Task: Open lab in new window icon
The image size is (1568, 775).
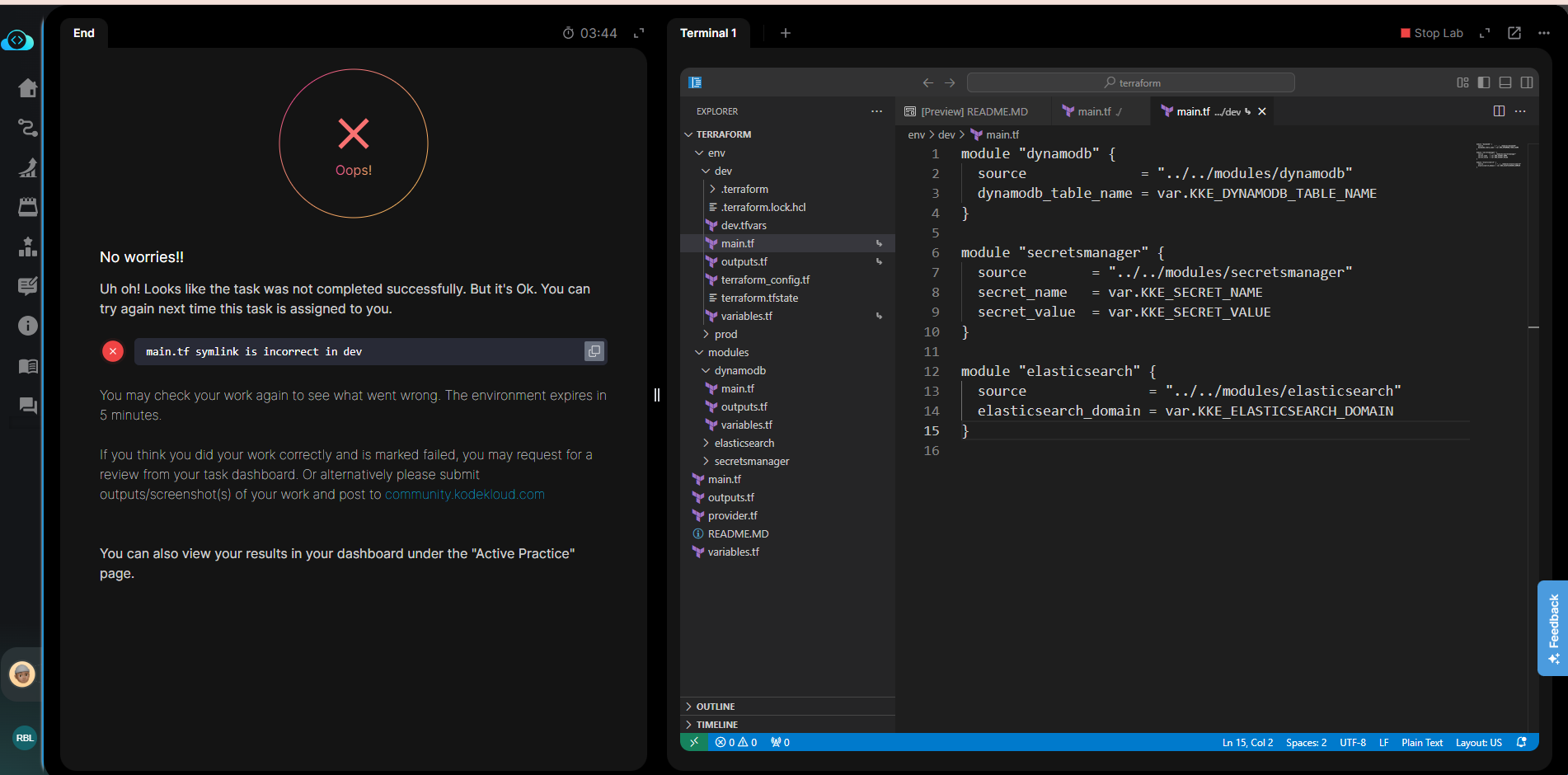Action: click(1514, 33)
